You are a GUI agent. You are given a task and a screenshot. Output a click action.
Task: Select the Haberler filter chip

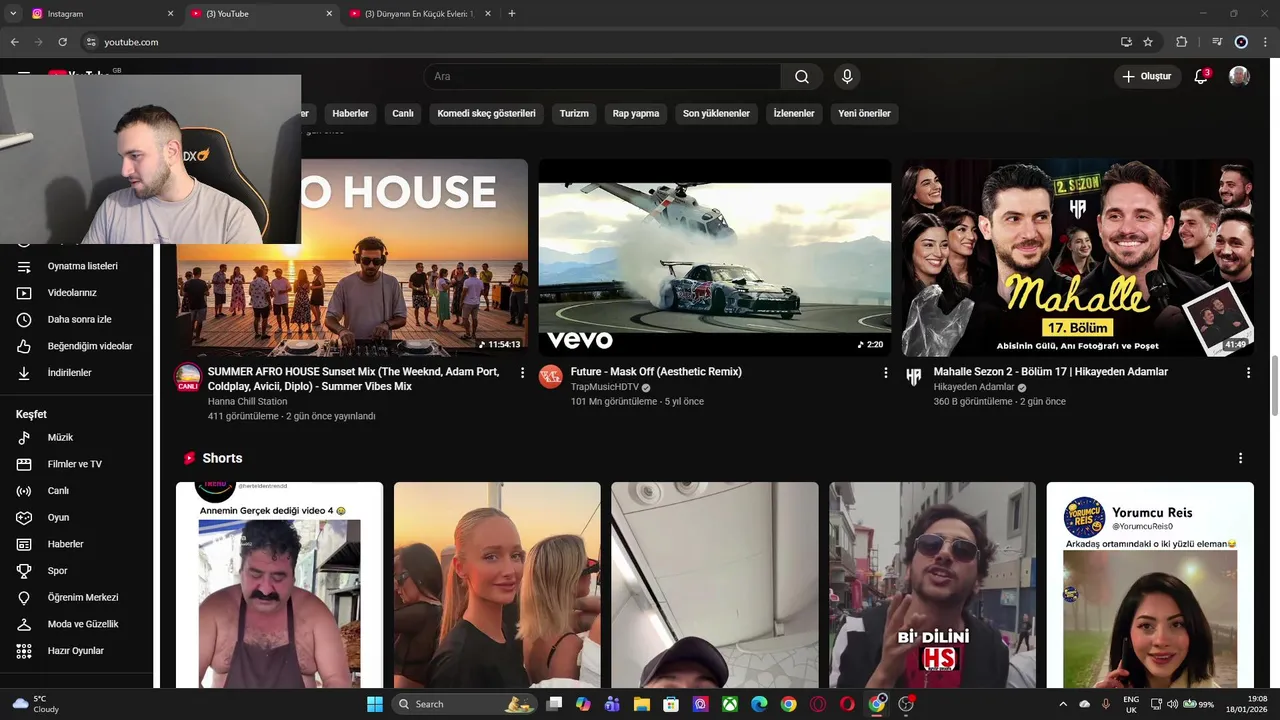click(x=350, y=114)
